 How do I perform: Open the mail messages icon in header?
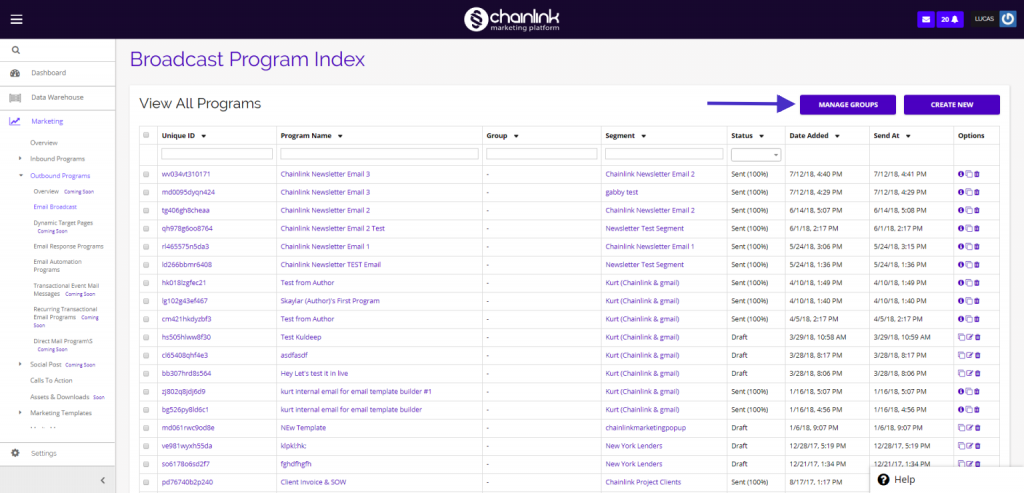point(925,20)
